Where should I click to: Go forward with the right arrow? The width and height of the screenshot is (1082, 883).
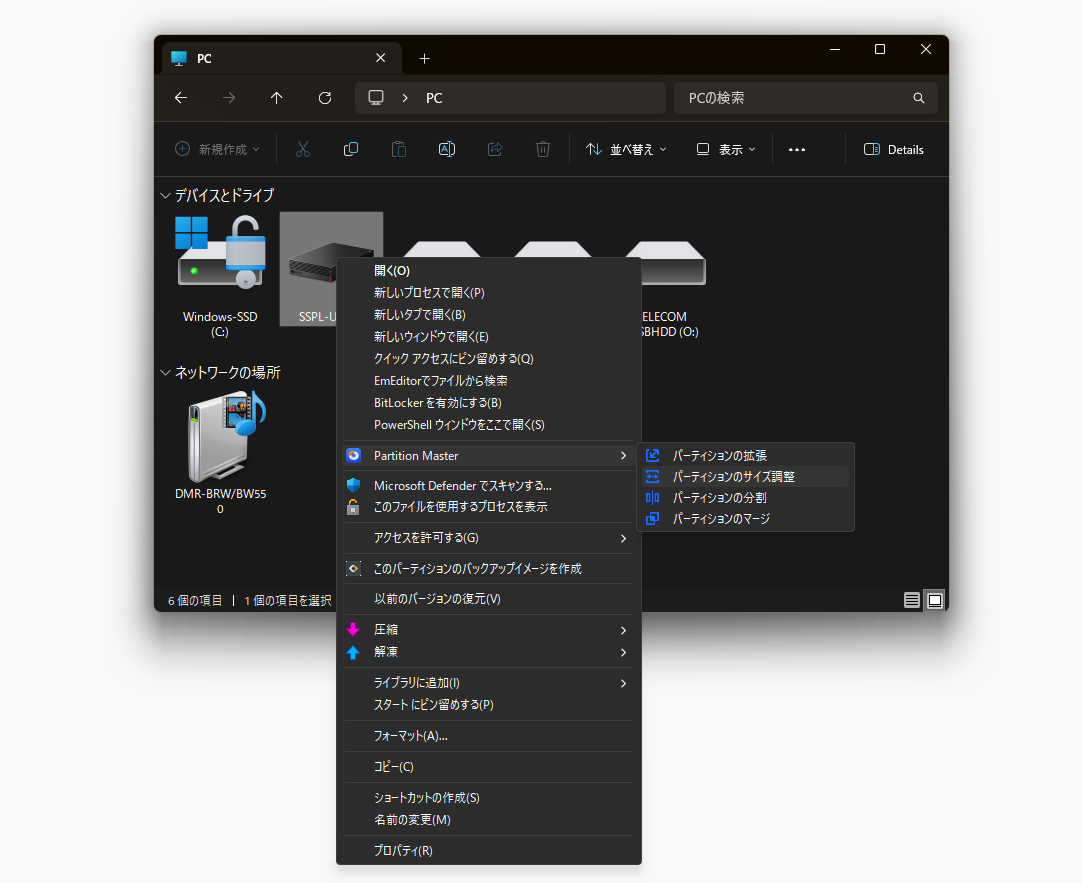pyautogui.click(x=229, y=98)
